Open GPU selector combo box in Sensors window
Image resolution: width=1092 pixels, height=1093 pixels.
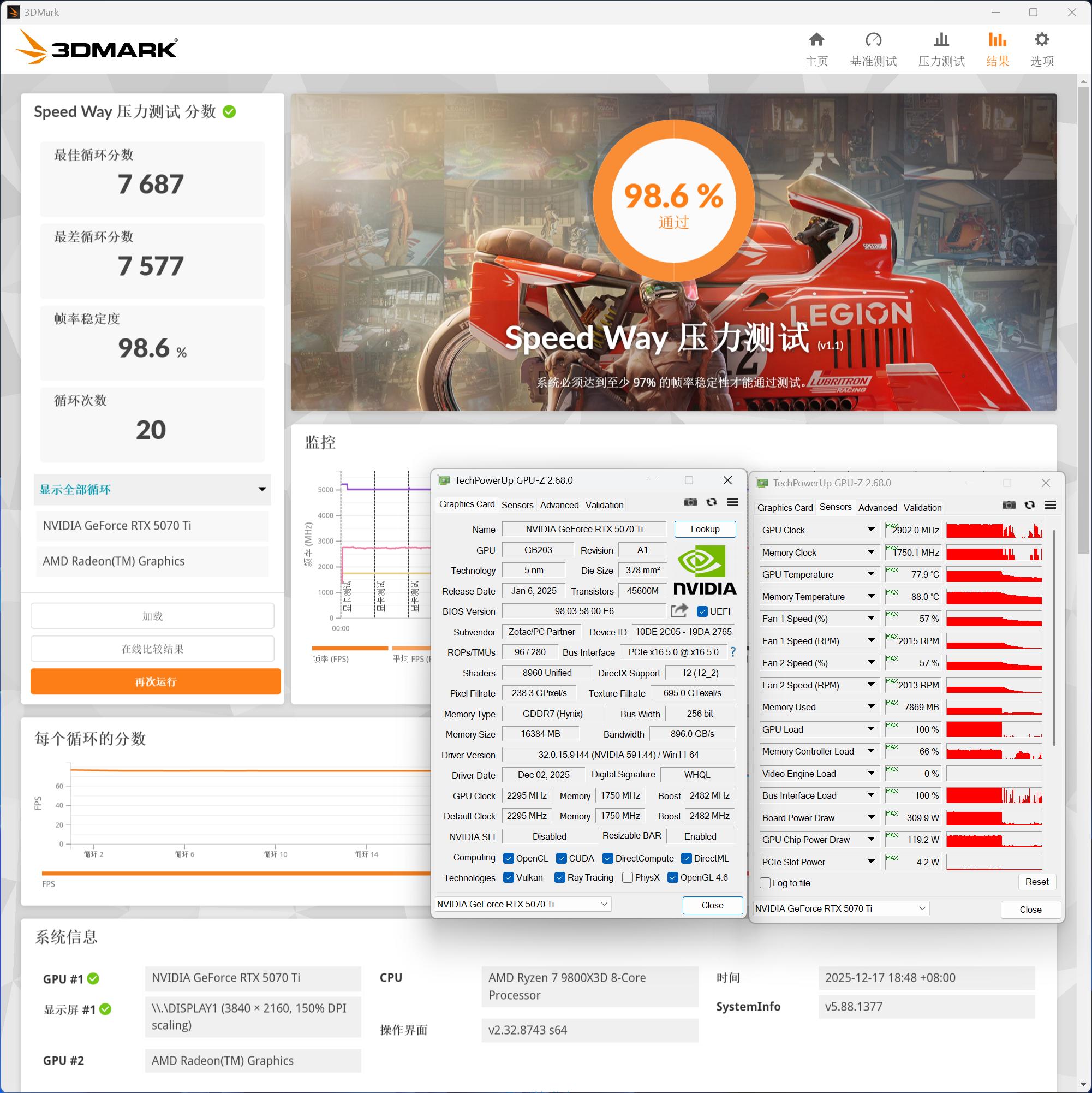tap(841, 908)
